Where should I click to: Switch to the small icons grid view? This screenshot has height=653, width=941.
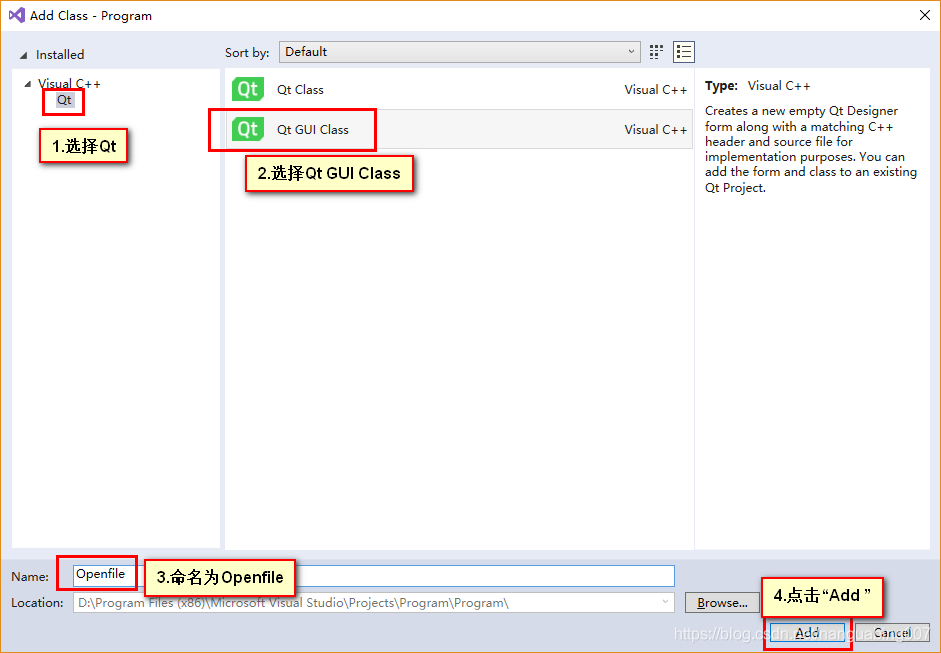657,52
